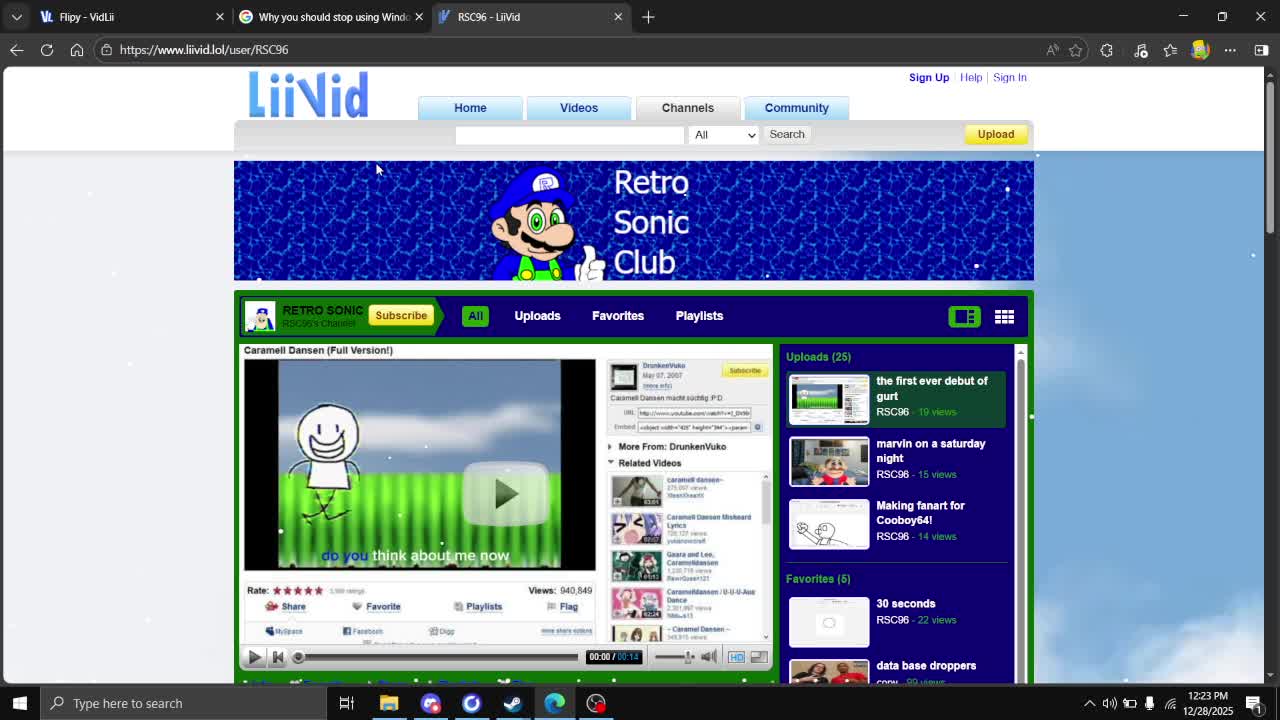Enter fullscreen using the player's rightmost icon

[x=759, y=657]
